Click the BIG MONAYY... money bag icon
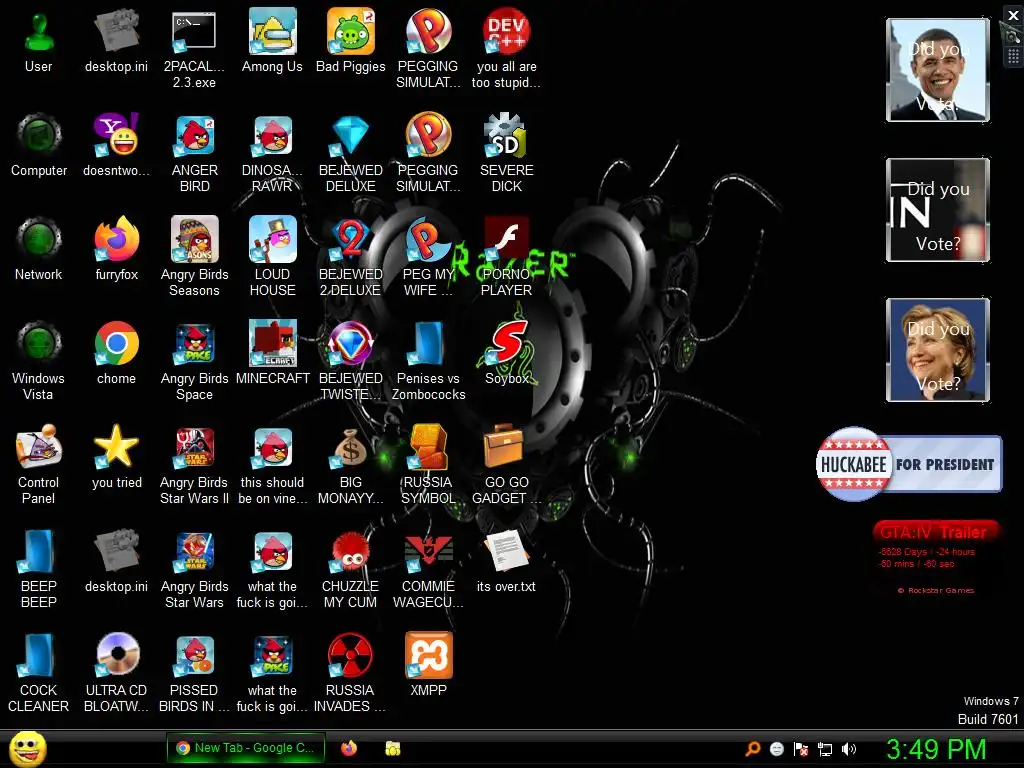Screen dimensions: 1024x768 point(350,465)
